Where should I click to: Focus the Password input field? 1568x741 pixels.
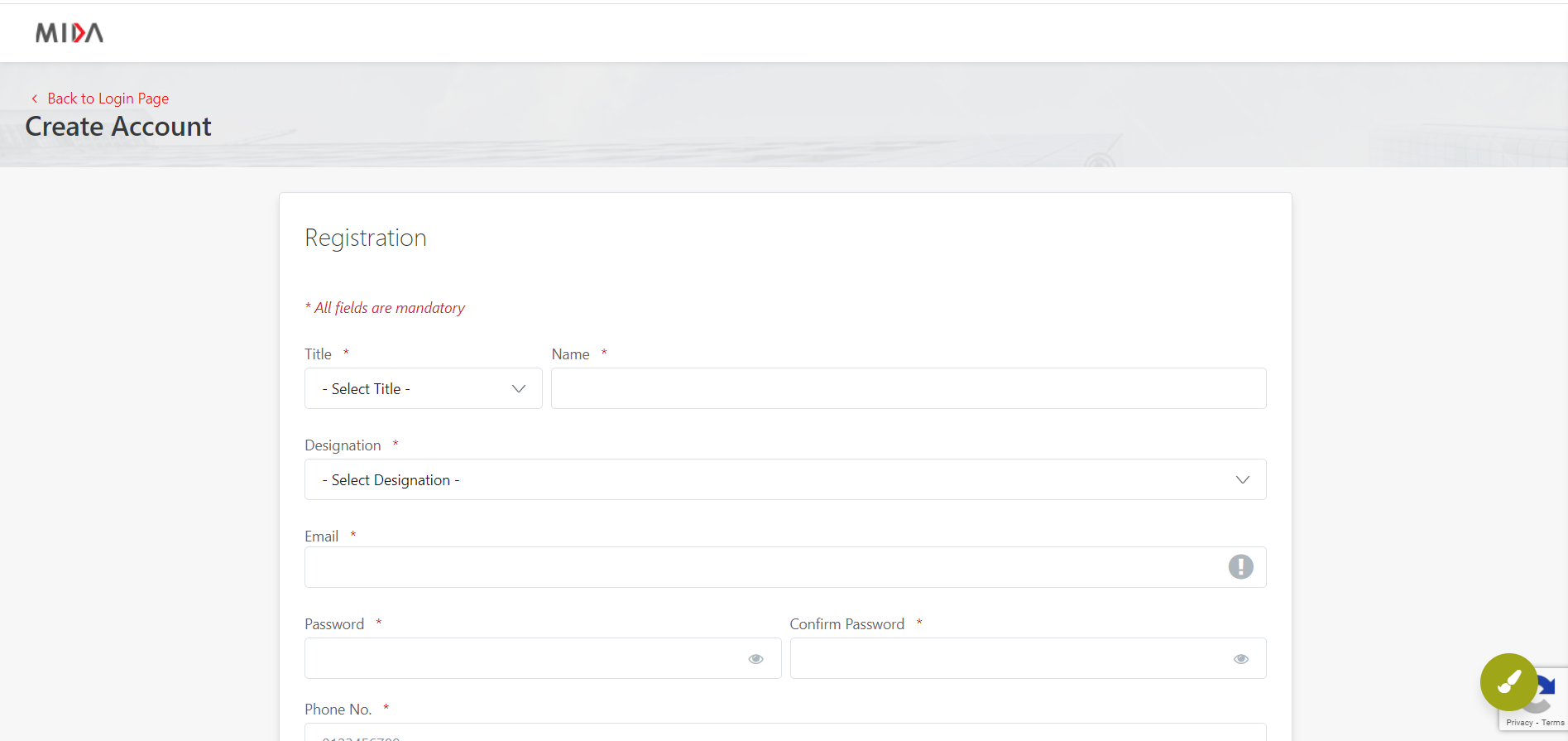pyautogui.click(x=521, y=658)
